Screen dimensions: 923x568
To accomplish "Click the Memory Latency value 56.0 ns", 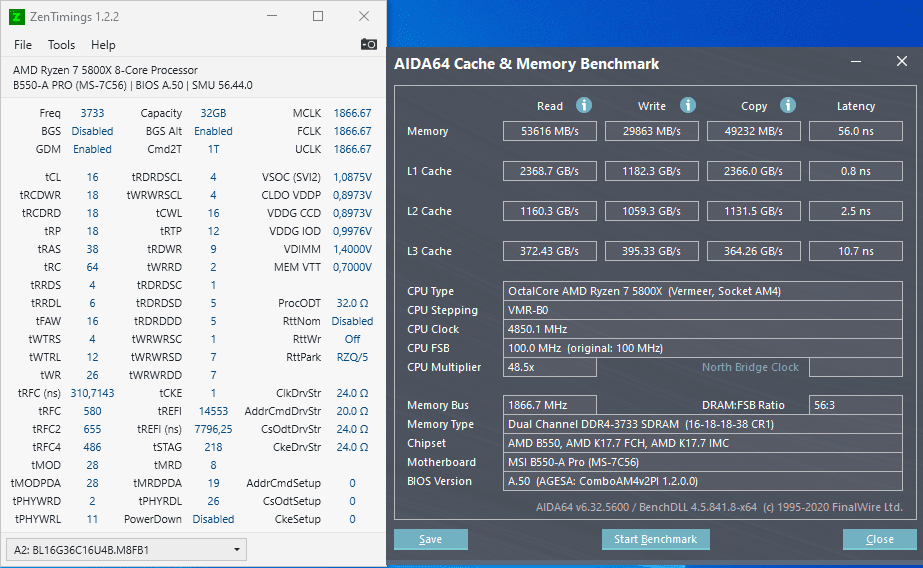I will 856,131.
